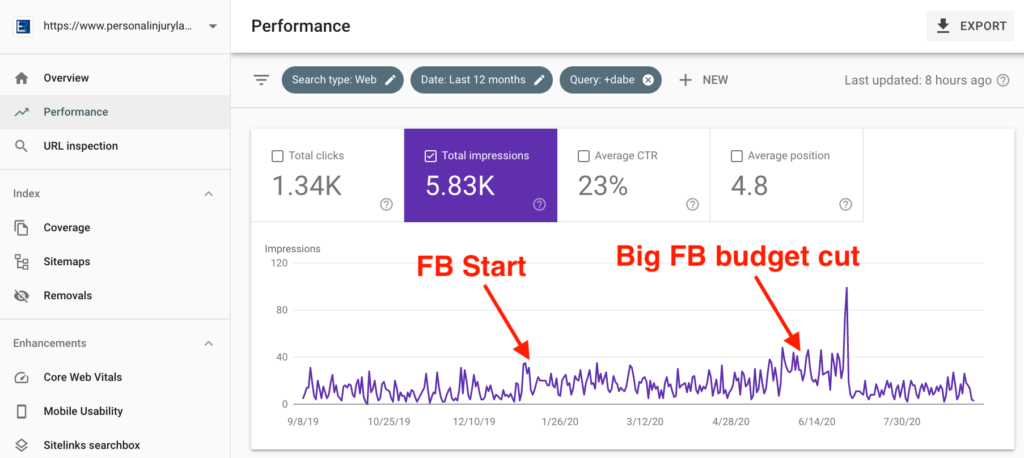1024x458 pixels.
Task: Click the EXPORT button
Action: pyautogui.click(x=971, y=26)
